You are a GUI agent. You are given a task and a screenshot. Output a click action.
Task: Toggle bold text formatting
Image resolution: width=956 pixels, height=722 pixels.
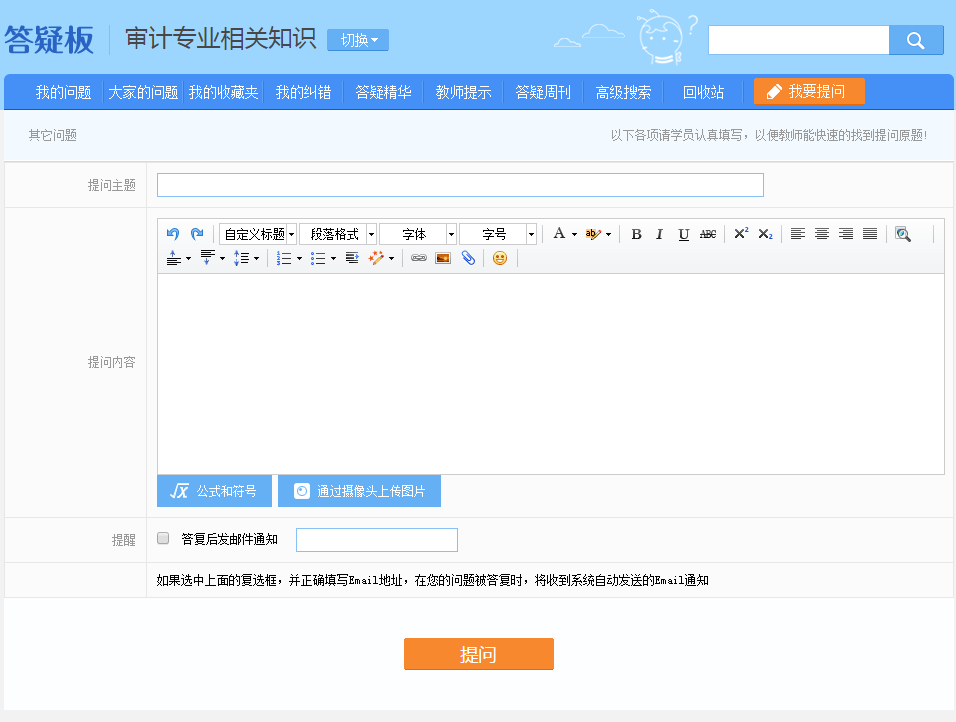pos(636,234)
